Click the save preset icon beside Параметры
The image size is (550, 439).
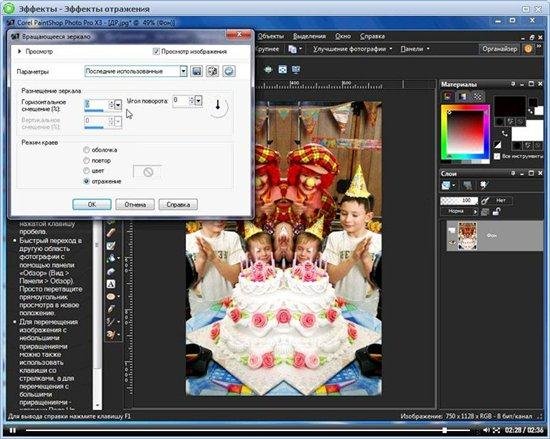click(197, 71)
